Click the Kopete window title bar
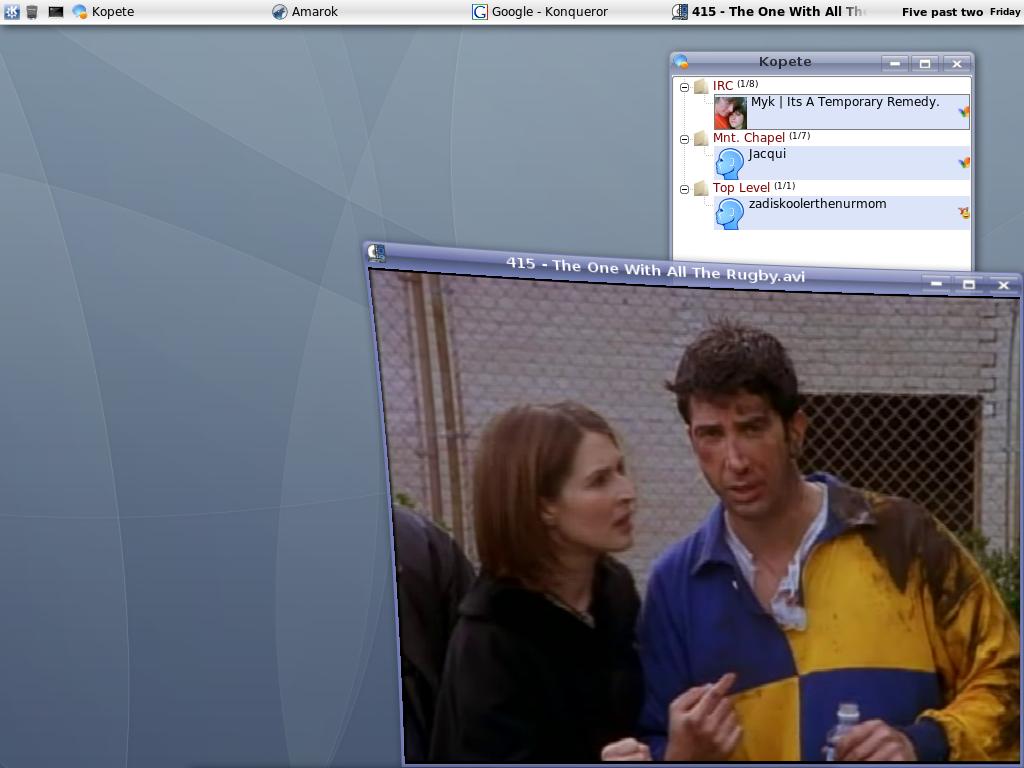 tap(785, 61)
